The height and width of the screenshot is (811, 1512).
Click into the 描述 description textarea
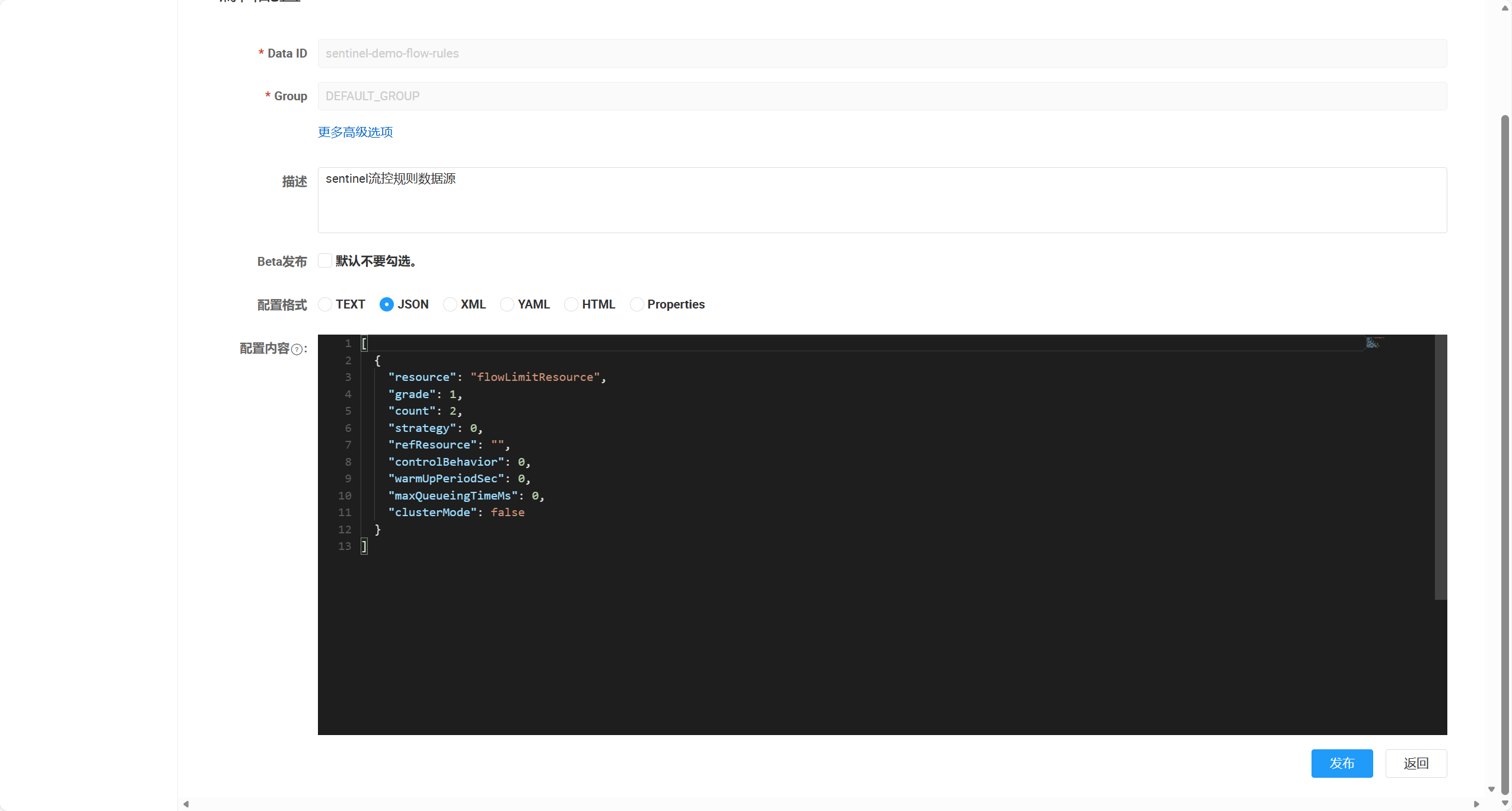pyautogui.click(x=882, y=200)
